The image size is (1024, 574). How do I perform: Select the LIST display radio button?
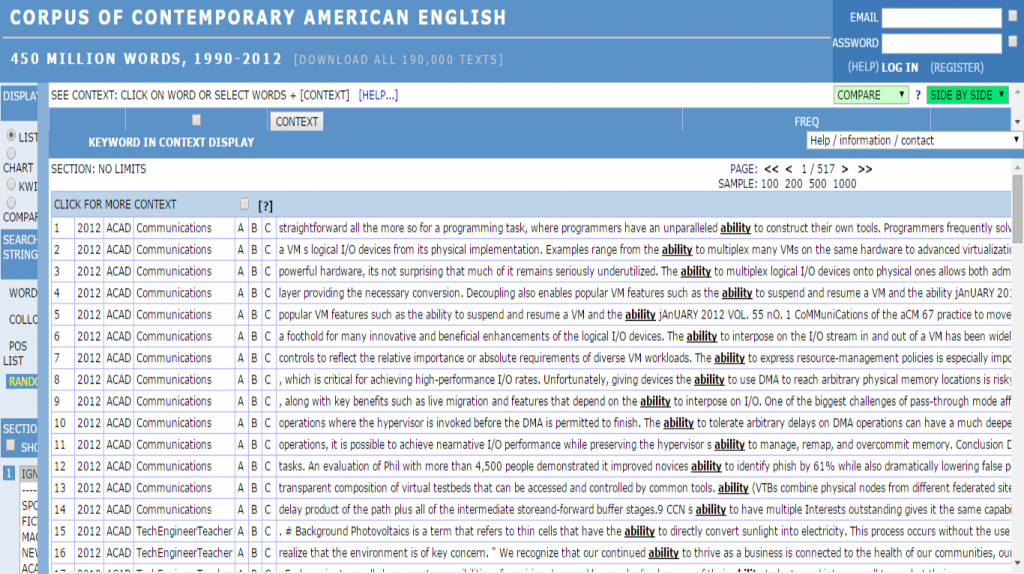point(11,136)
